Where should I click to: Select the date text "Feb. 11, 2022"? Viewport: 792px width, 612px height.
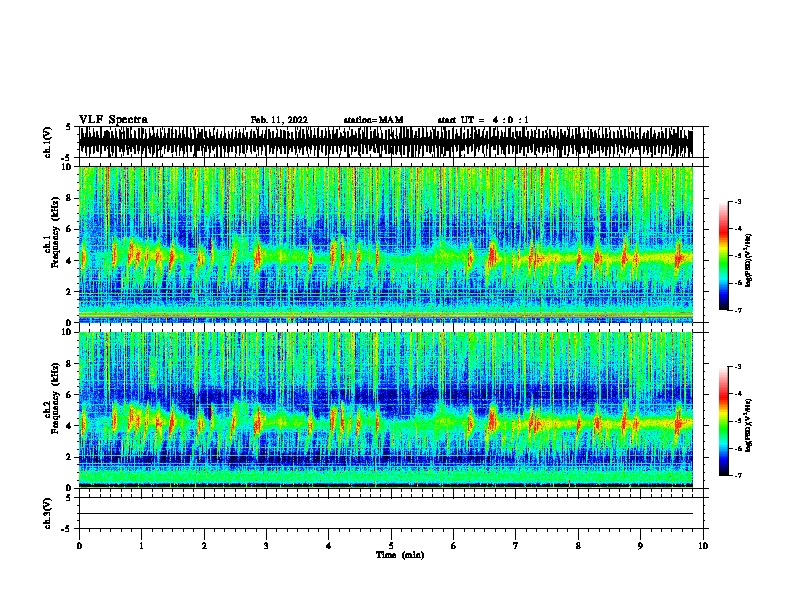pos(279,120)
